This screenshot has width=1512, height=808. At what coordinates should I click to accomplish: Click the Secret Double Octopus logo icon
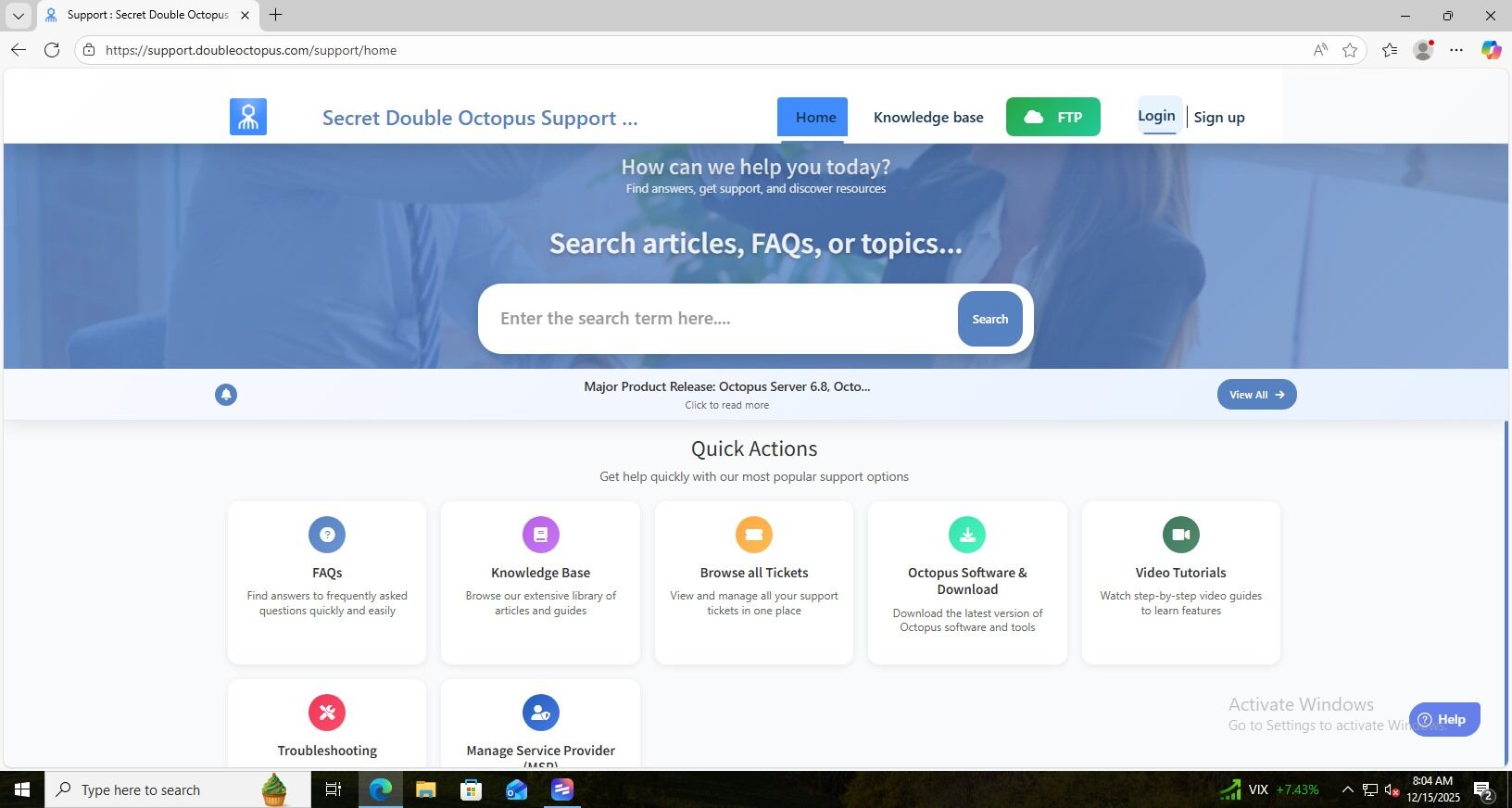click(248, 117)
